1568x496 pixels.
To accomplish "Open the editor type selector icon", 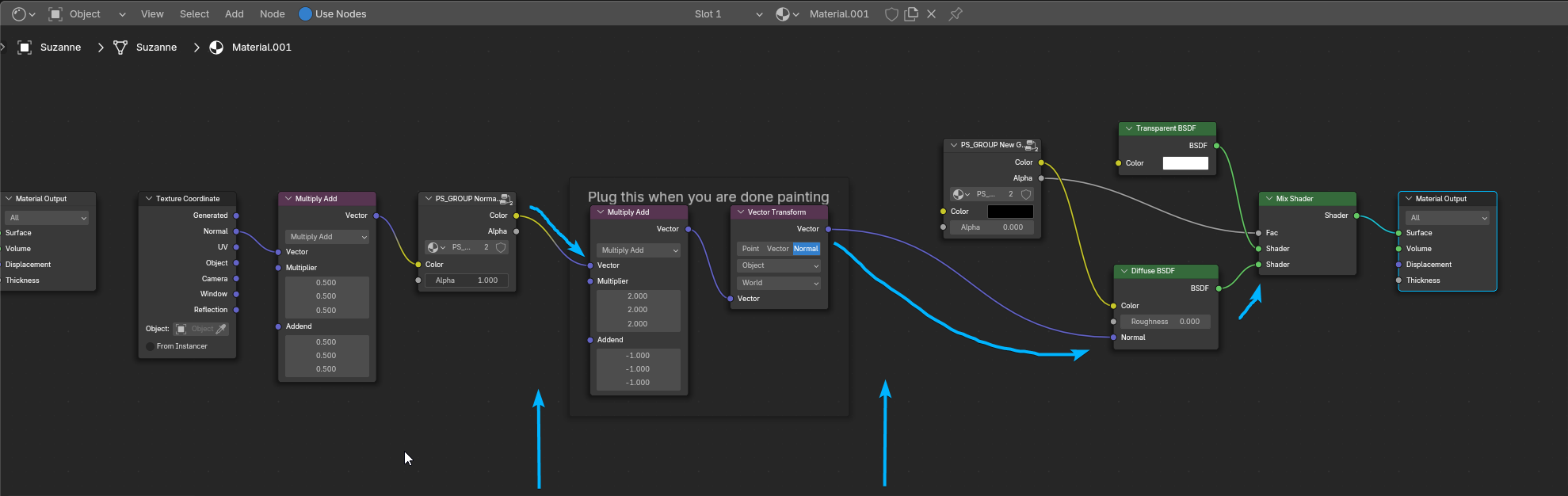I will (x=23, y=13).
